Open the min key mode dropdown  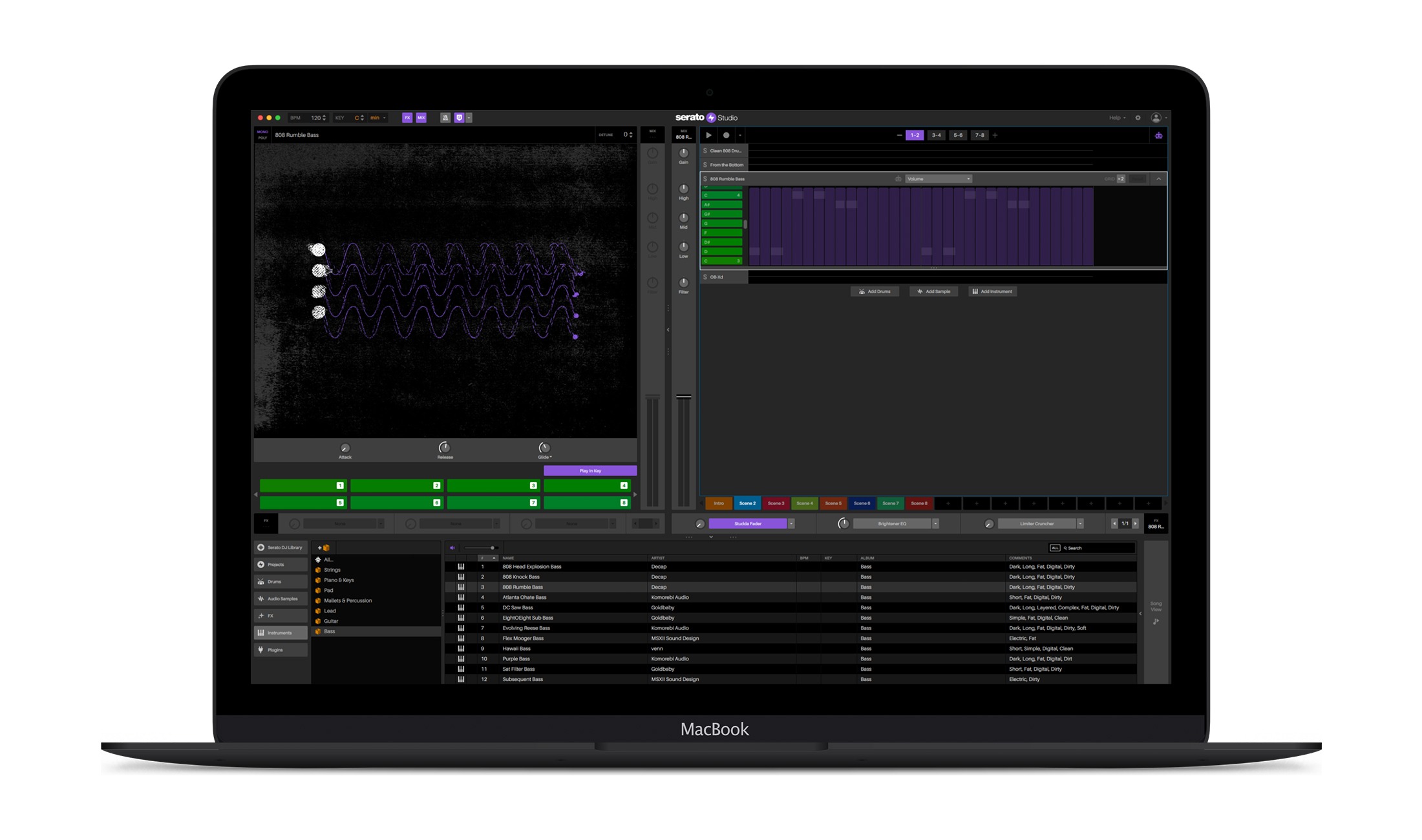coord(377,118)
